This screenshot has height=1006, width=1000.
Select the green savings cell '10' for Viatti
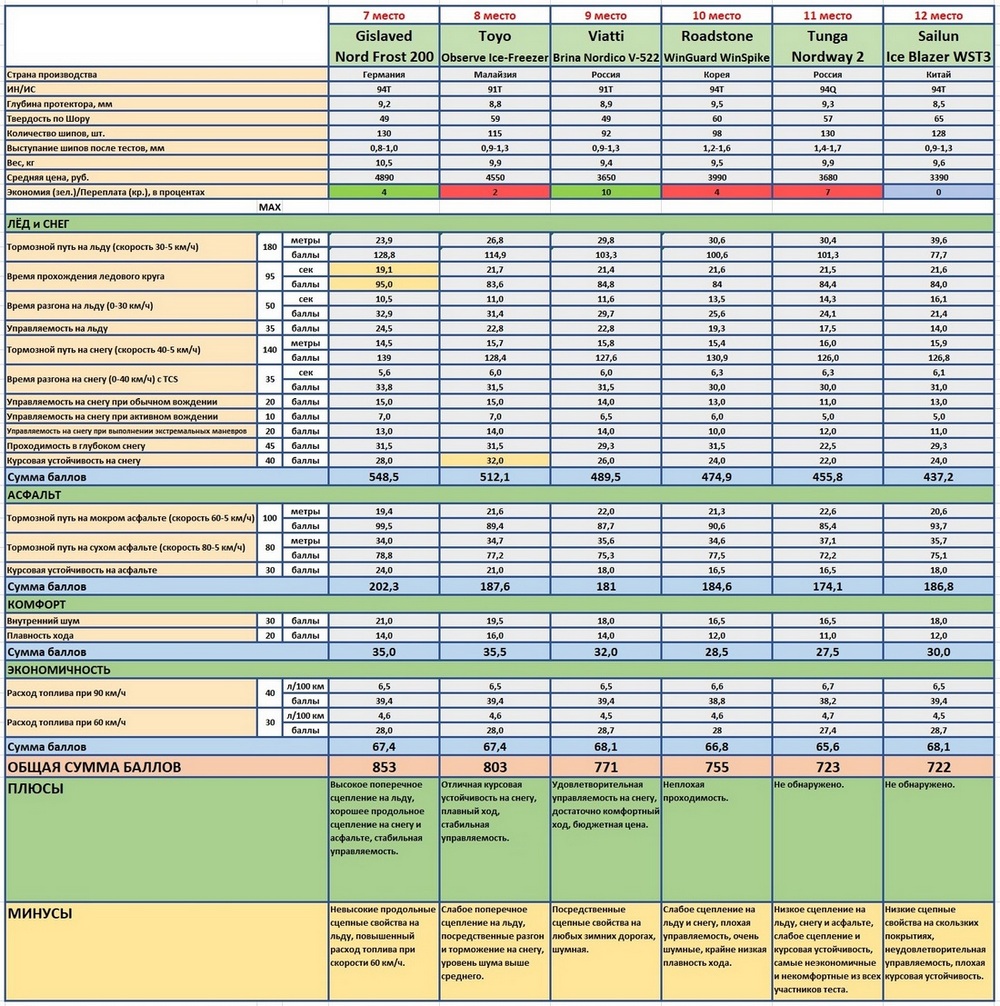click(x=606, y=192)
